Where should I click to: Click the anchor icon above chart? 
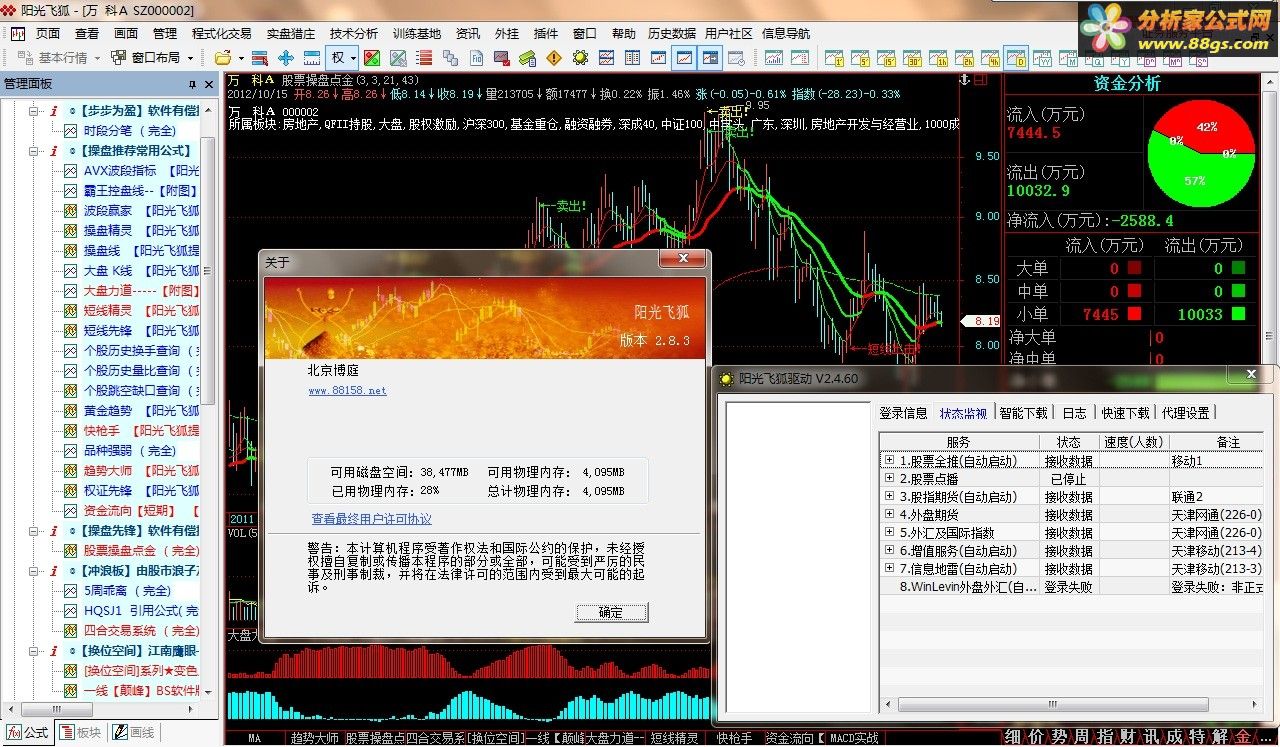(x=964, y=80)
